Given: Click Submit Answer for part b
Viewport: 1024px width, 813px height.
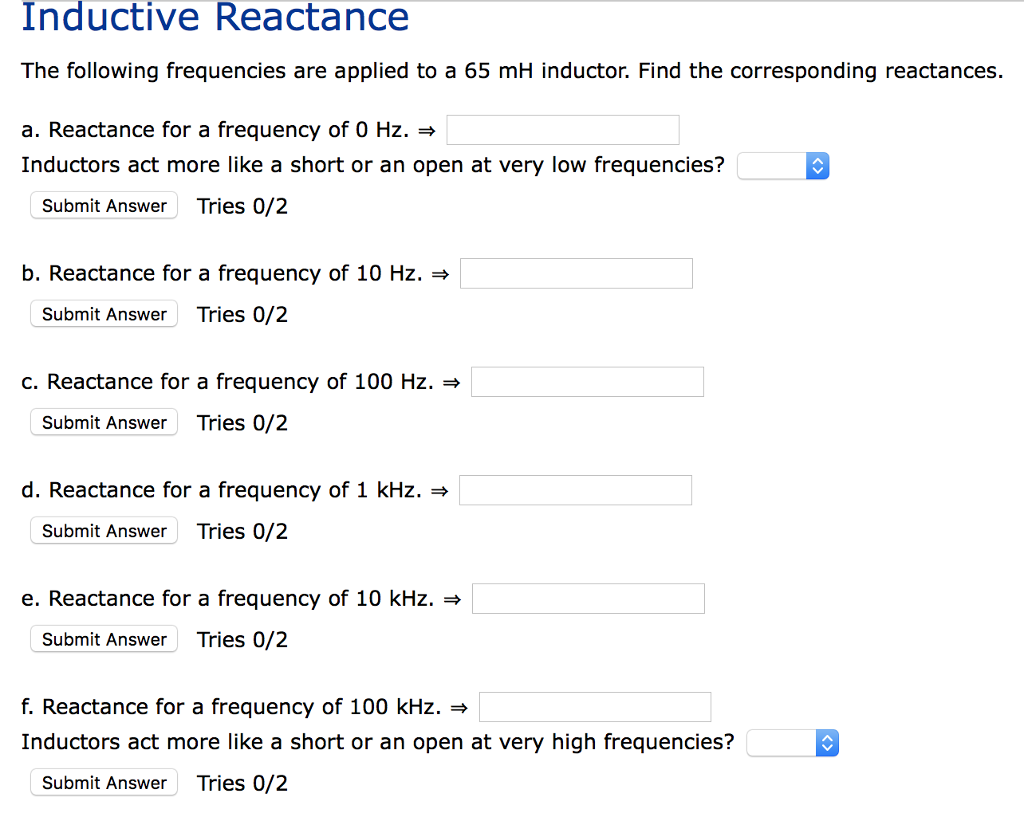Looking at the screenshot, I should [x=103, y=314].
